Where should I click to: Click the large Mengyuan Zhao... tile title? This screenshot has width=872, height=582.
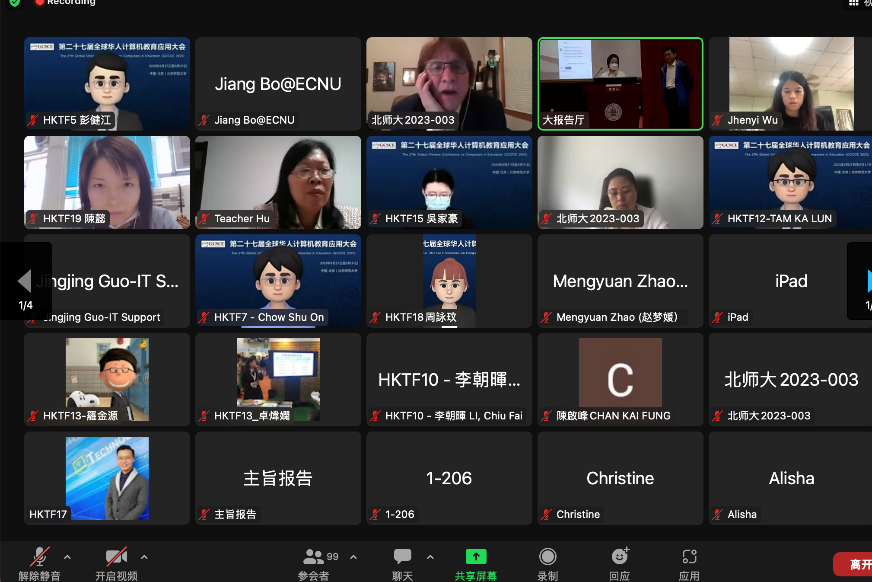coord(620,281)
